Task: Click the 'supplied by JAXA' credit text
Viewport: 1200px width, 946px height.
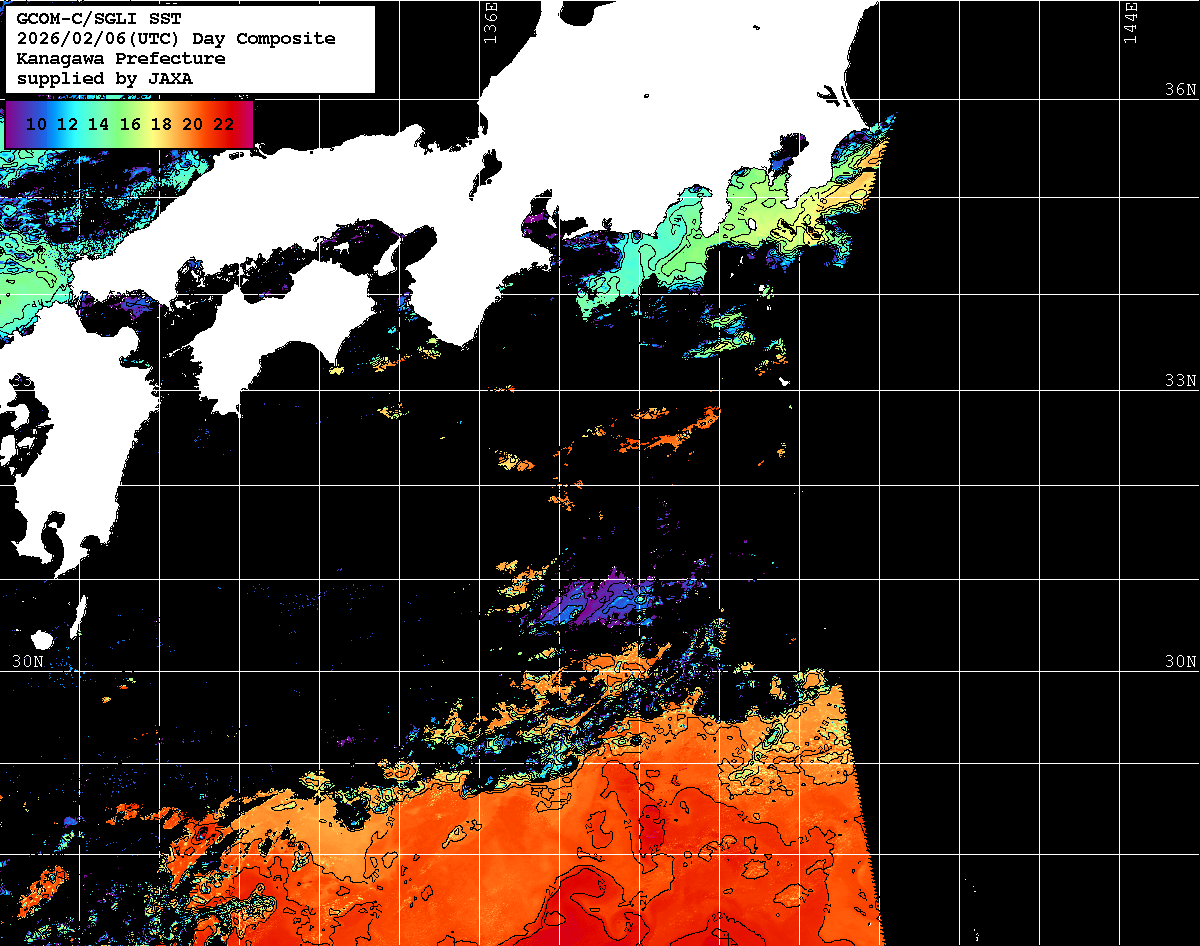Action: pos(105,79)
